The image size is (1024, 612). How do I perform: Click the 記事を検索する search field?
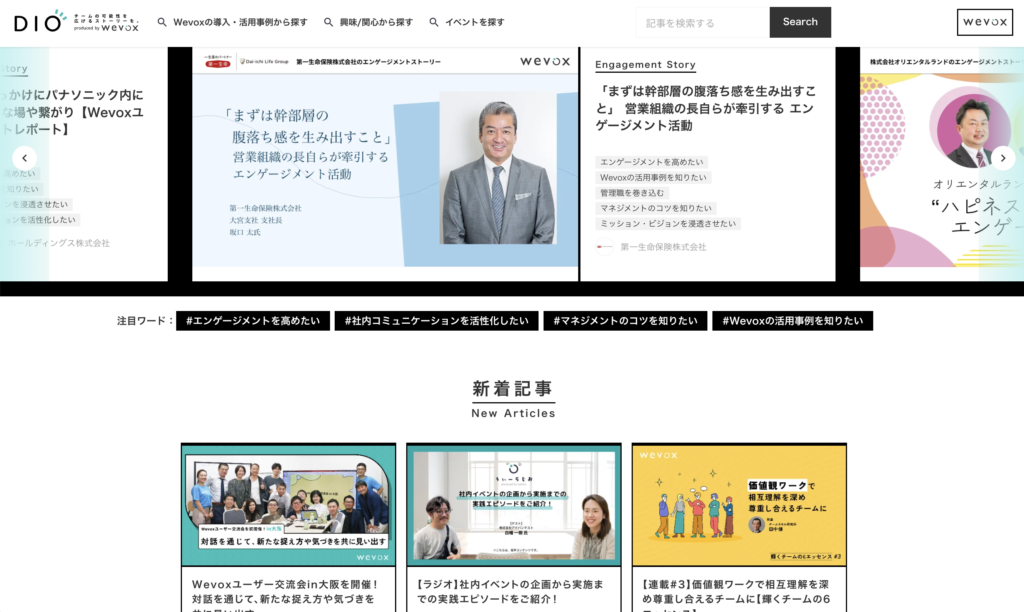tap(703, 23)
